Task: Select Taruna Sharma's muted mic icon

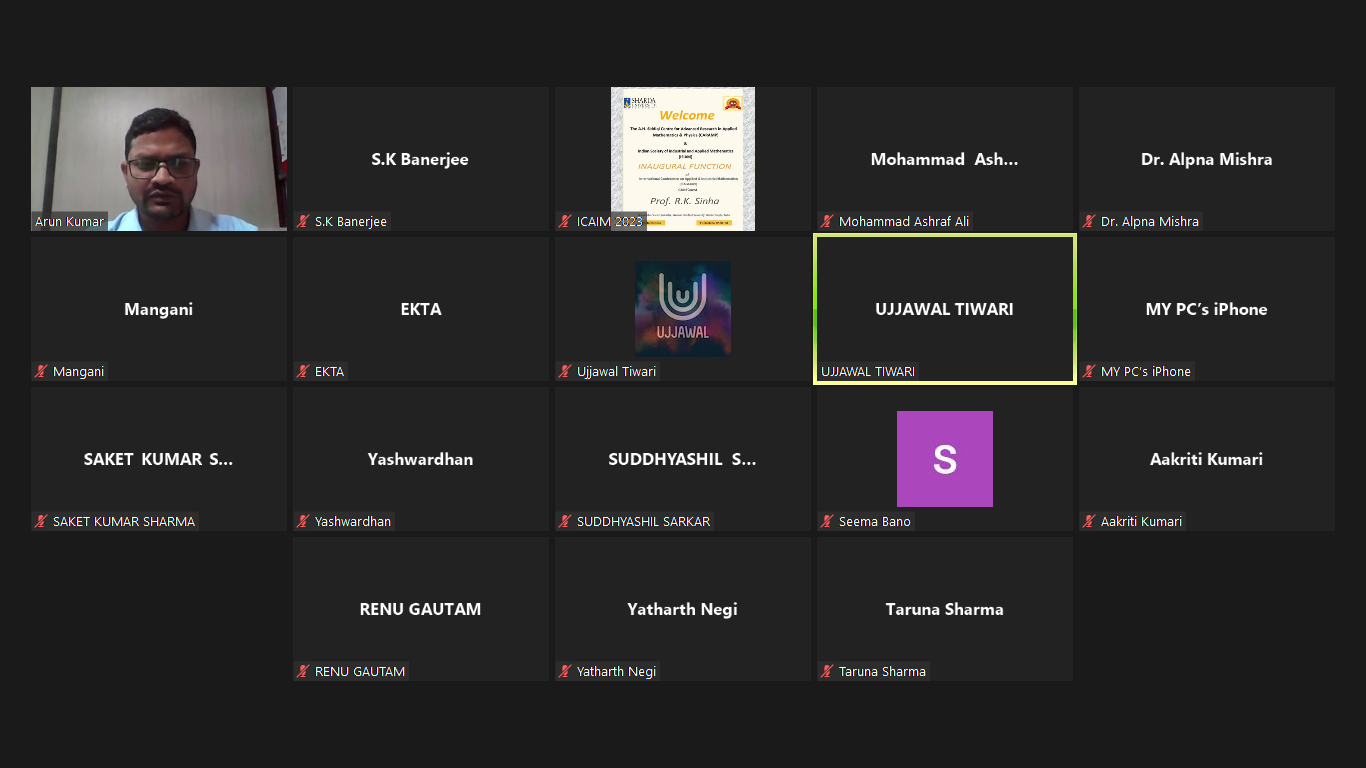Action: coord(827,671)
